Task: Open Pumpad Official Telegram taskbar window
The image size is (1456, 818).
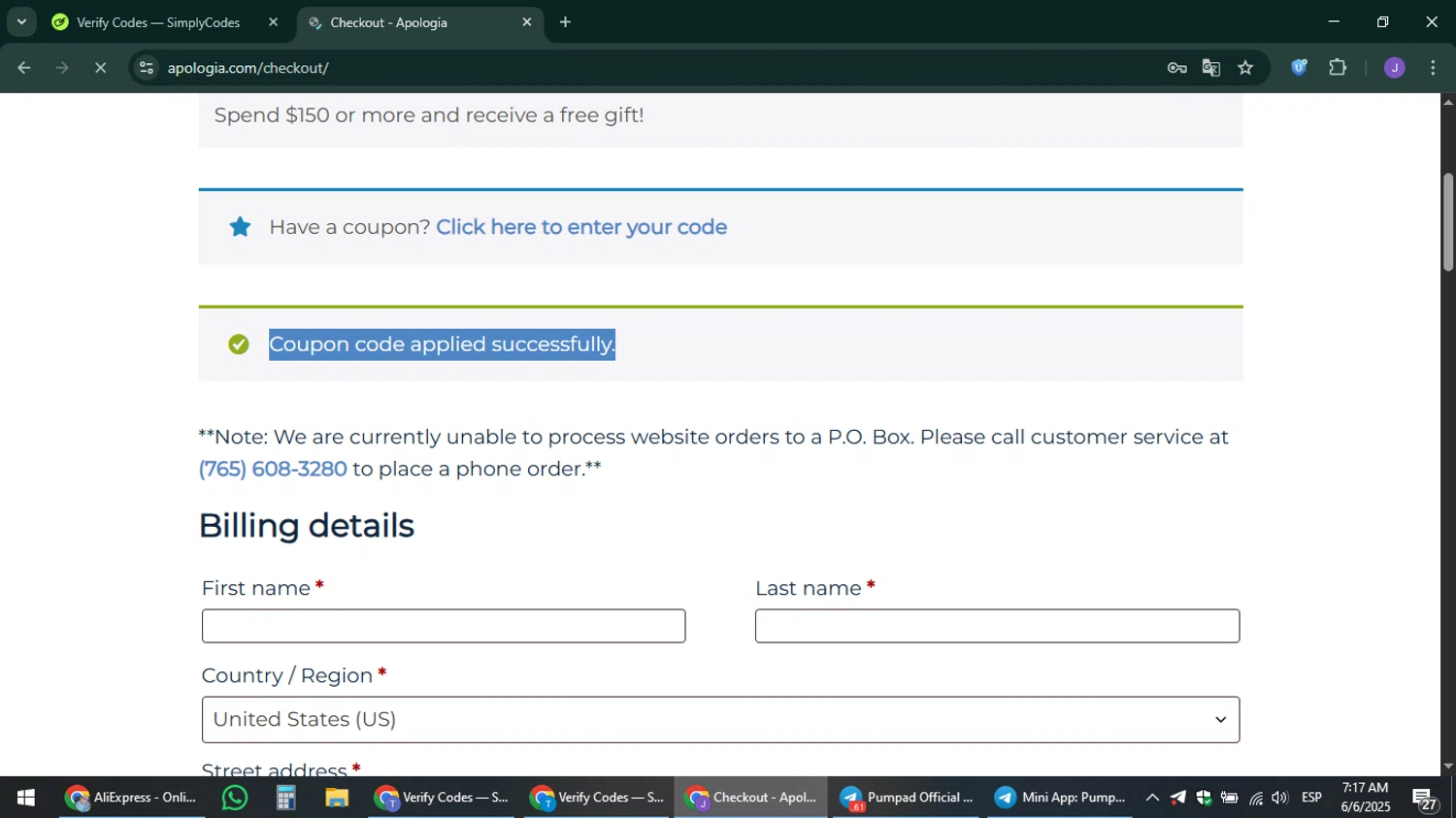Action: click(907, 798)
